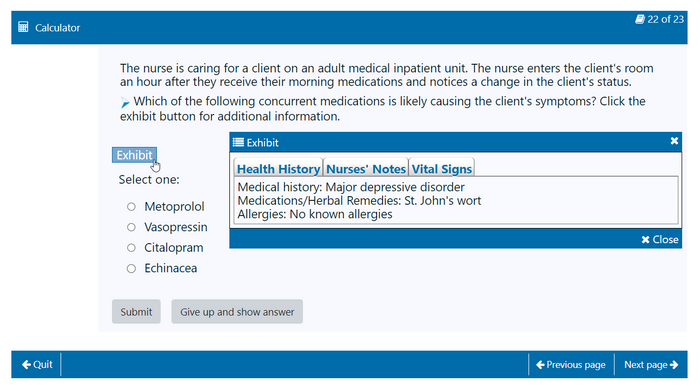Switch to the Health History tab

279,168
